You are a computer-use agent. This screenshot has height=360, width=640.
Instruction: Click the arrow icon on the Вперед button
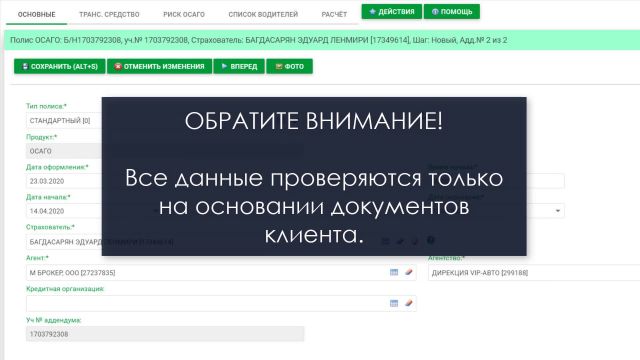click(224, 66)
